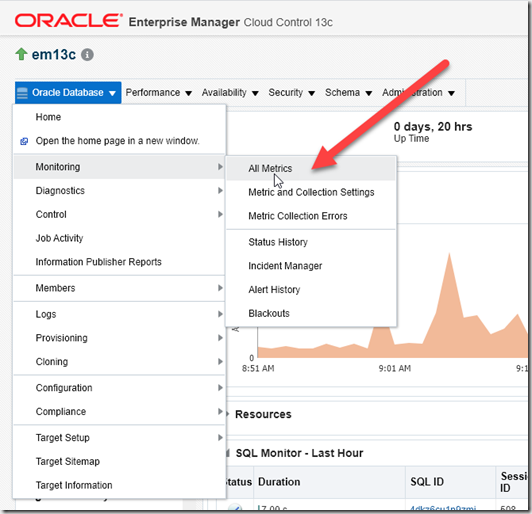Open Incident Manager

click(311, 266)
